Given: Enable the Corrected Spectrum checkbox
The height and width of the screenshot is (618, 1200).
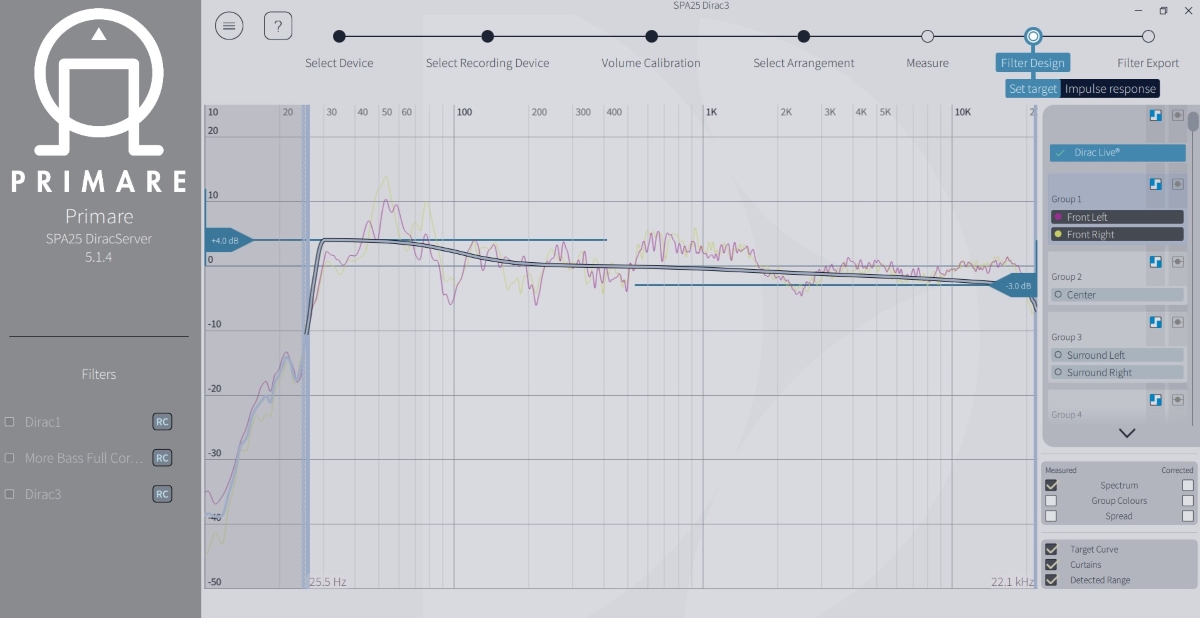Looking at the screenshot, I should pos(1188,485).
